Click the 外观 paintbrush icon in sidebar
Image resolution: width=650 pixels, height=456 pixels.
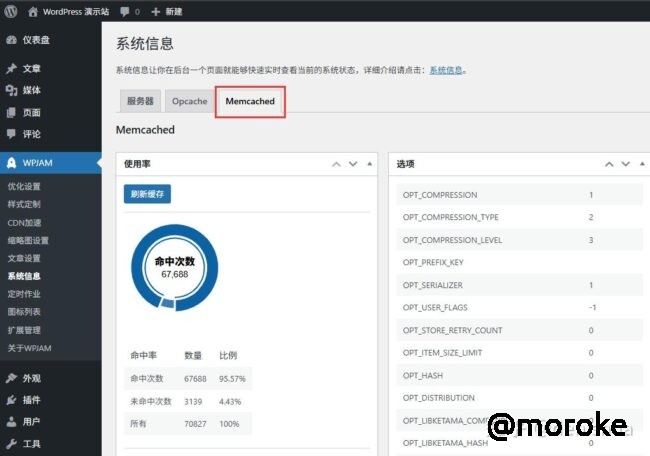click(x=12, y=378)
